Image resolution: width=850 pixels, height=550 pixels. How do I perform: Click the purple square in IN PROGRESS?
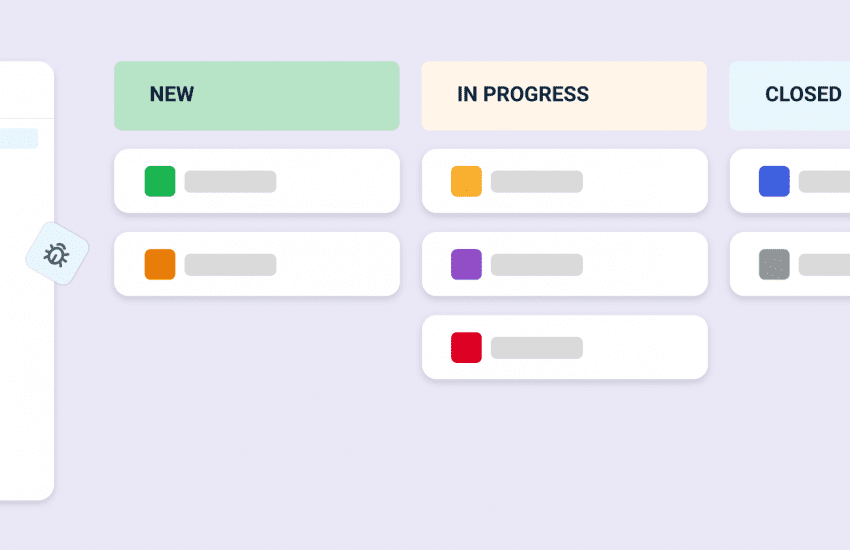pos(466,264)
